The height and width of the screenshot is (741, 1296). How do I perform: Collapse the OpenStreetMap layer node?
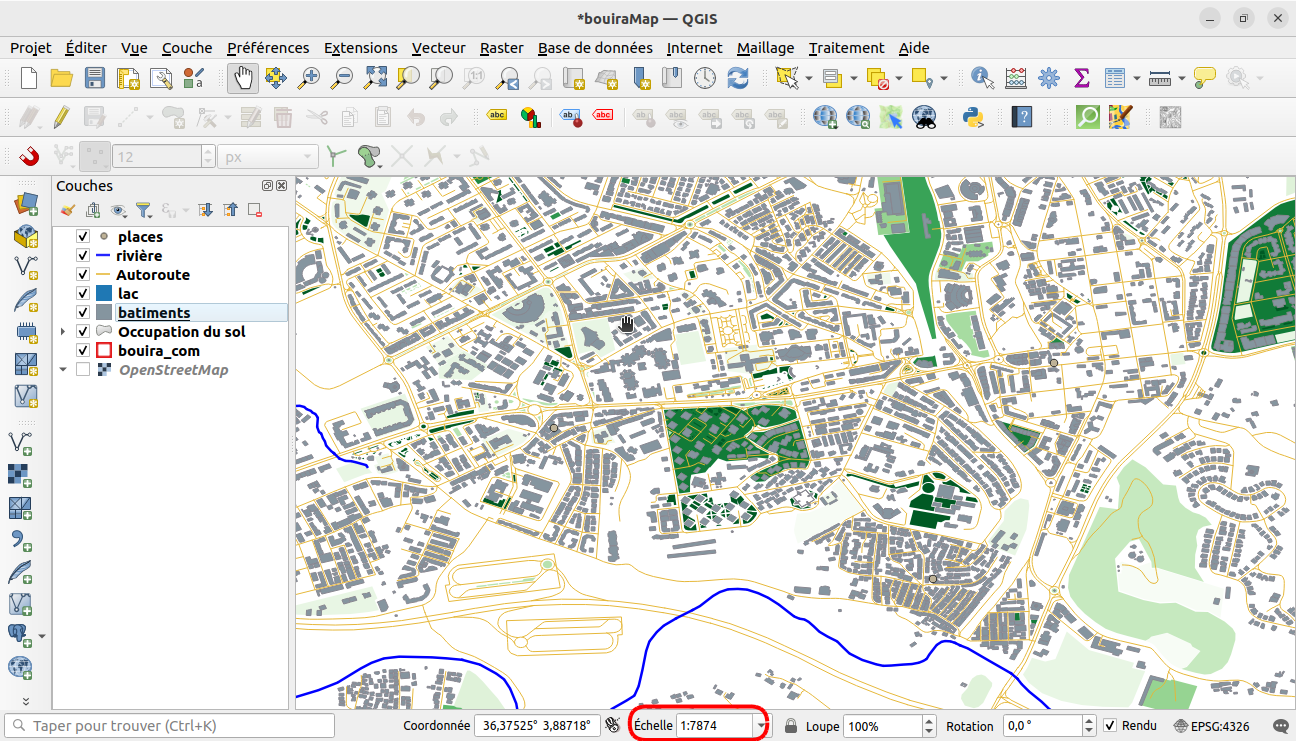64,370
